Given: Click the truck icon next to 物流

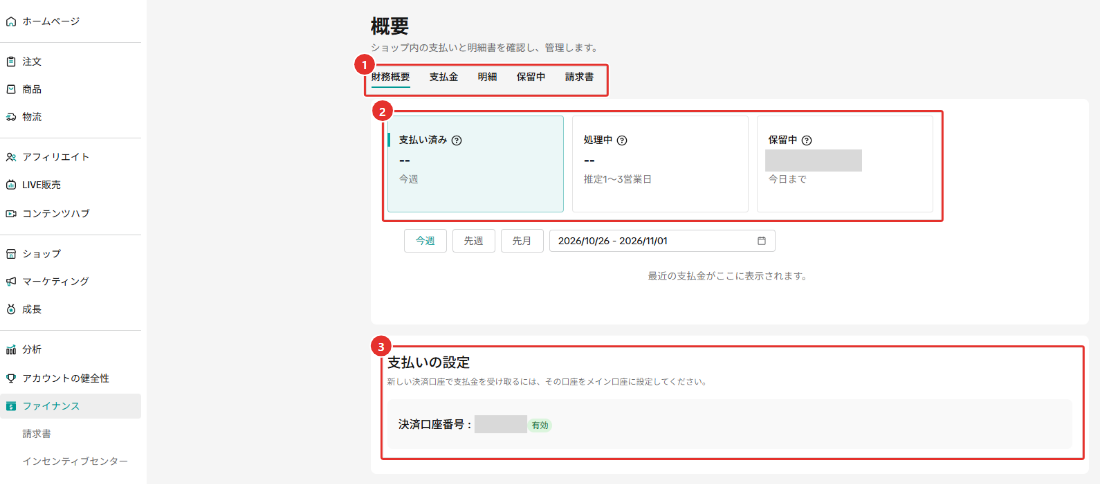Looking at the screenshot, I should tap(11, 117).
